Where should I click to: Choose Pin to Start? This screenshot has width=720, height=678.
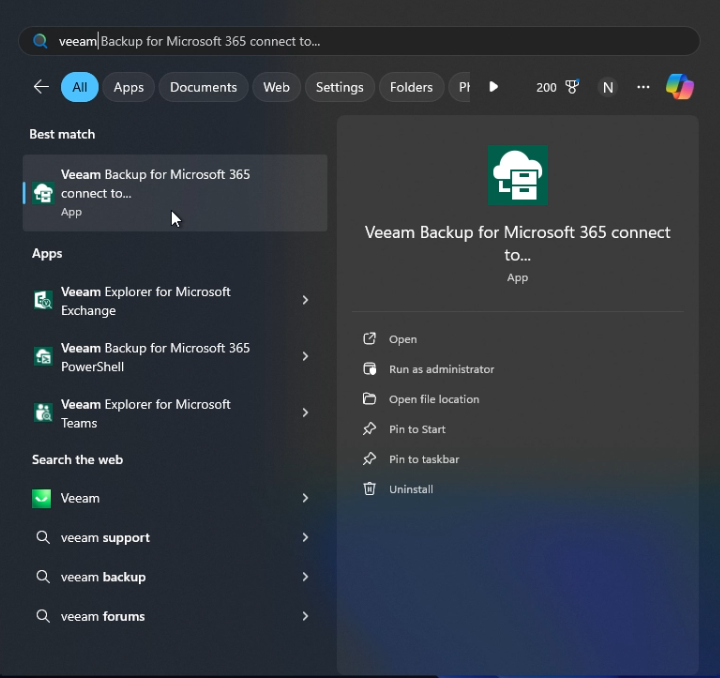click(x=417, y=429)
